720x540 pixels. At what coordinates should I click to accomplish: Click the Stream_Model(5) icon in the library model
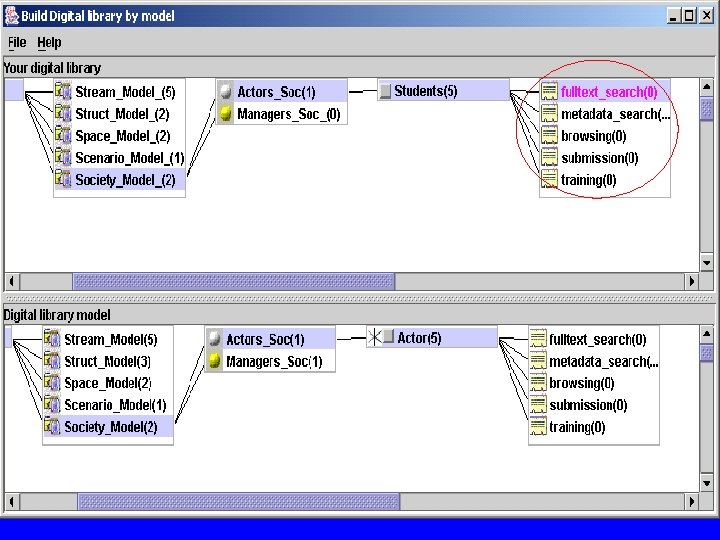[52, 339]
